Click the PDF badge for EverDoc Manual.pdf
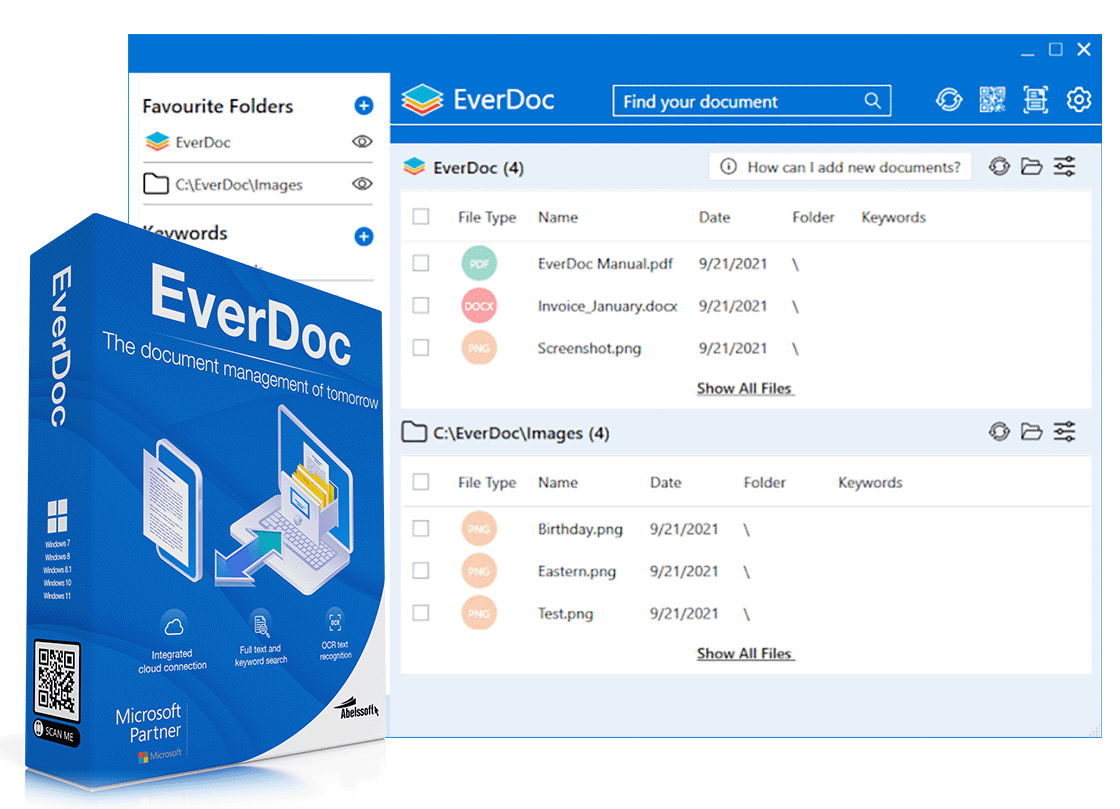Image resolution: width=1120 pixels, height=809 pixels. 479,263
